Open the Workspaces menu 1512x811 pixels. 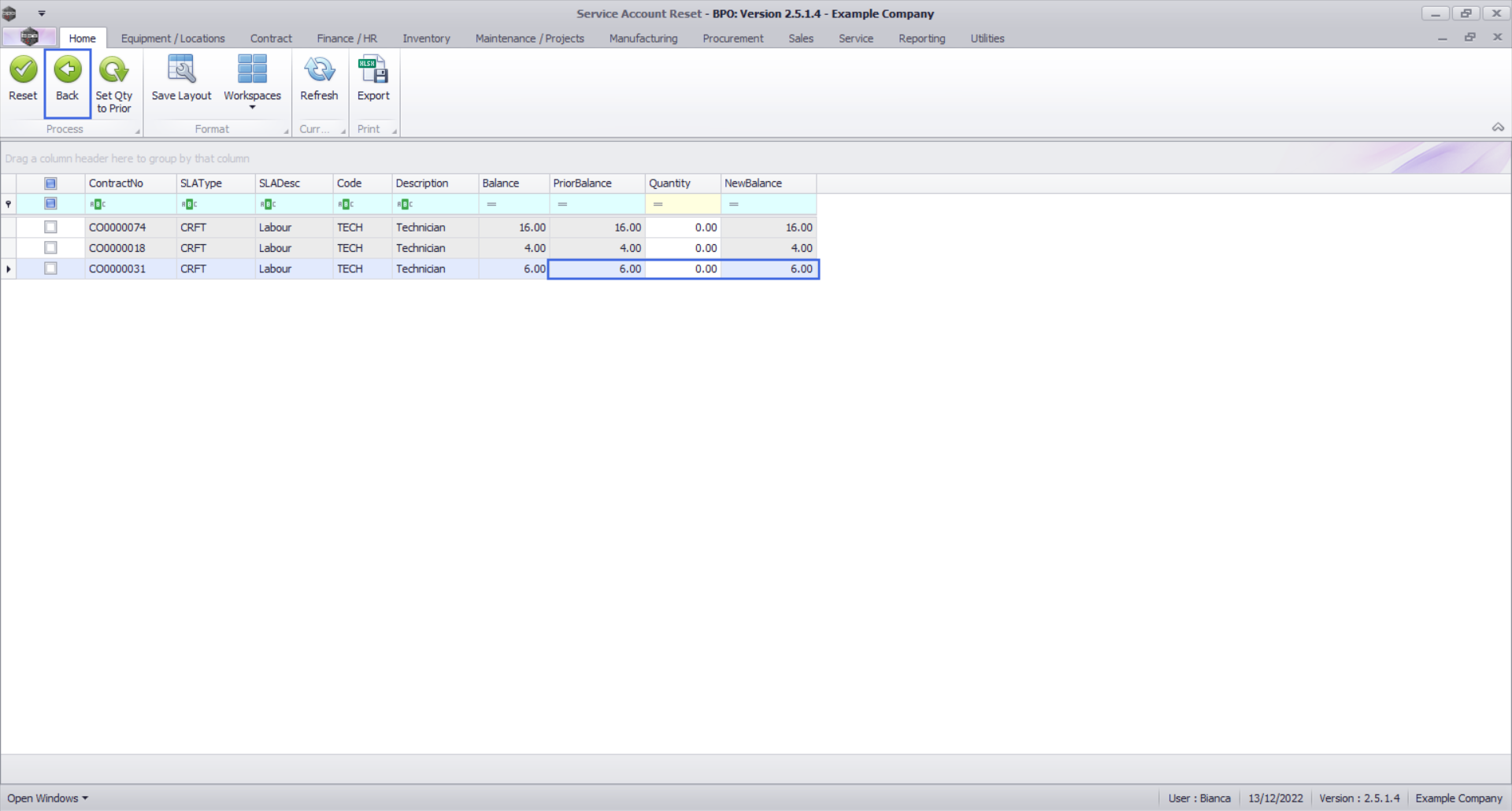pos(252,82)
